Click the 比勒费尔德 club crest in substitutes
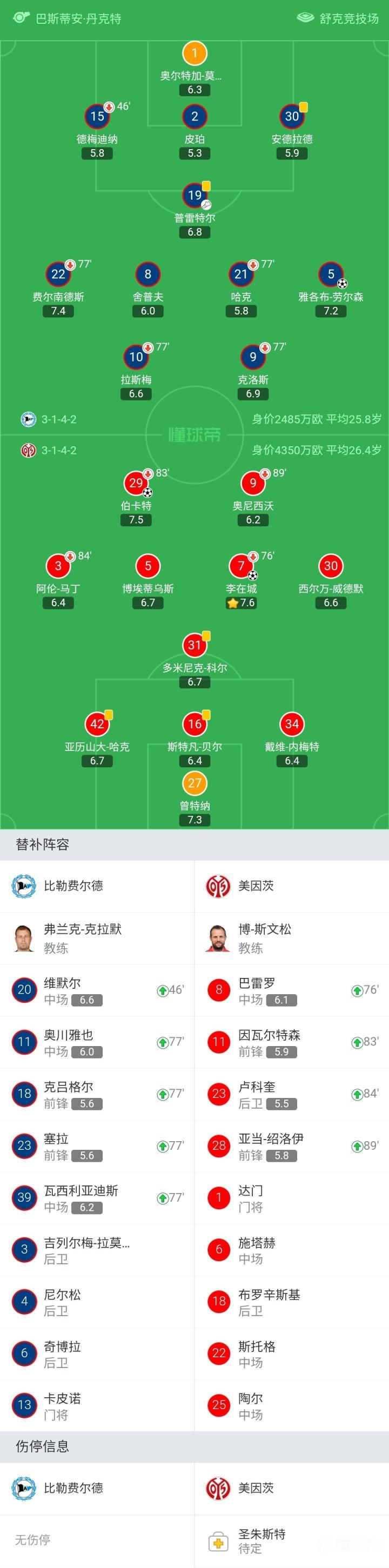This screenshot has width=389, height=1568. pos(24,886)
